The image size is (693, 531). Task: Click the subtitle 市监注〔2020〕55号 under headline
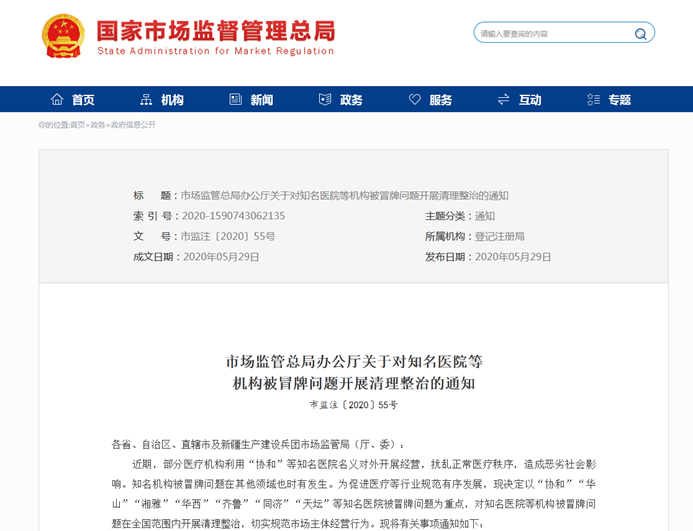(354, 405)
